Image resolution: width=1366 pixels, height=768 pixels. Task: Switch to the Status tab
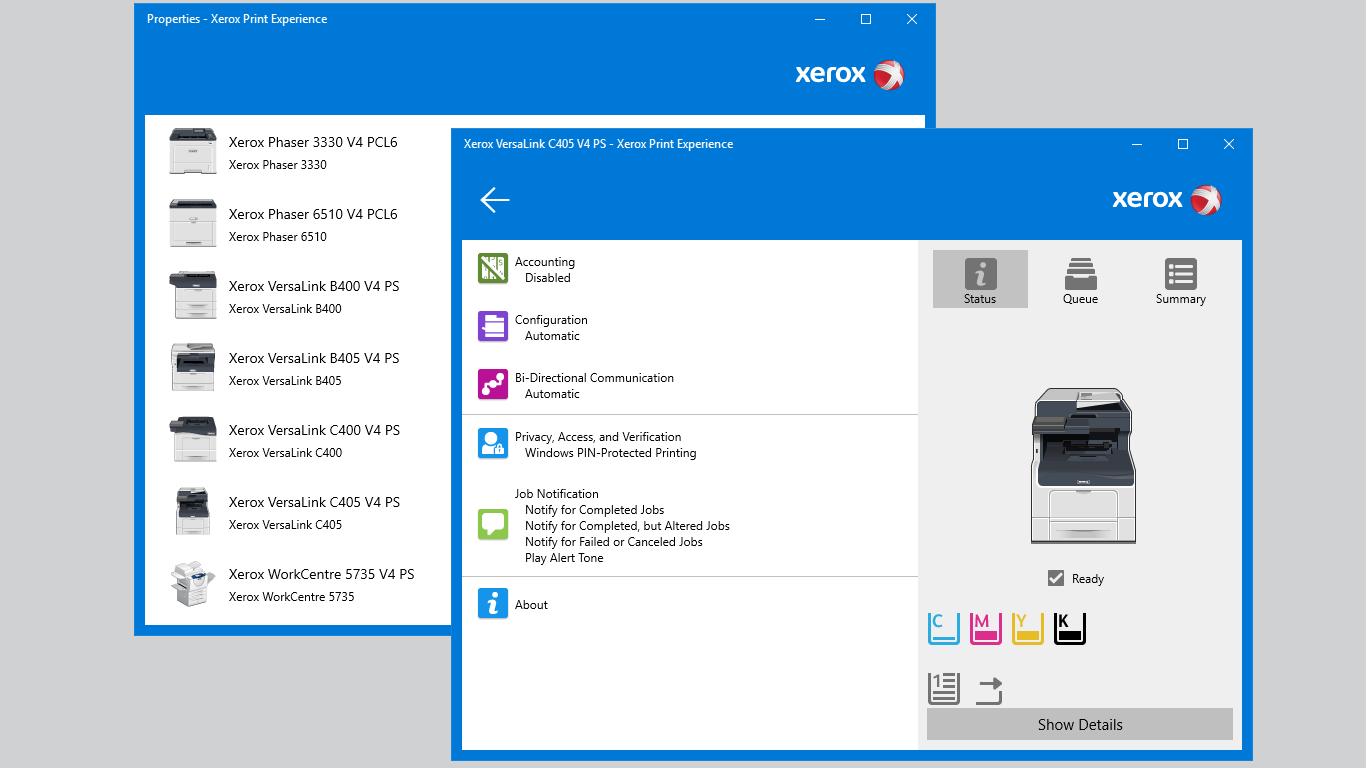point(980,279)
